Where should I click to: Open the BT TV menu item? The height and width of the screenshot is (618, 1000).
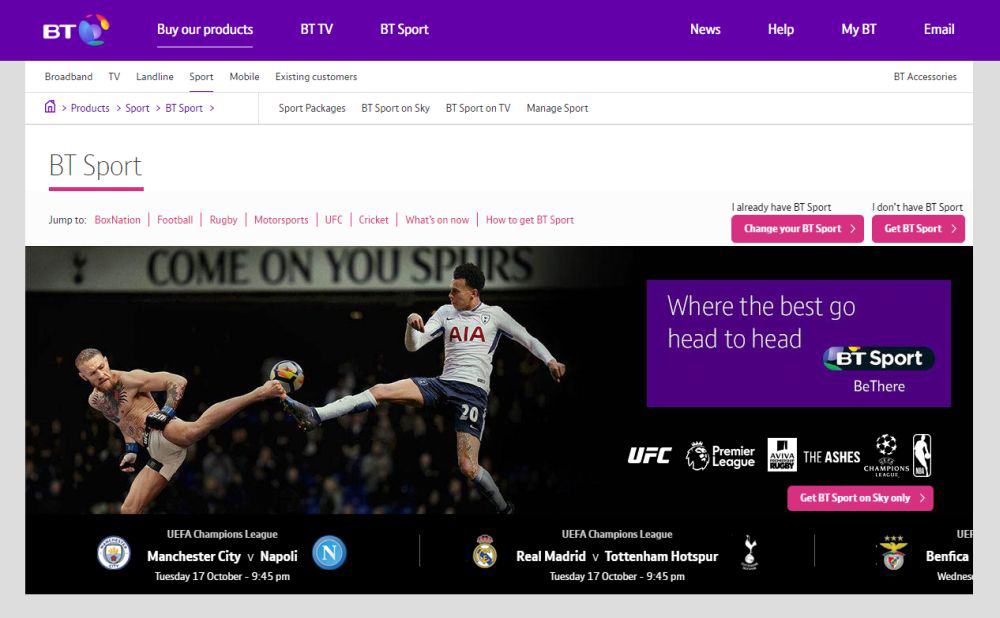coord(316,29)
